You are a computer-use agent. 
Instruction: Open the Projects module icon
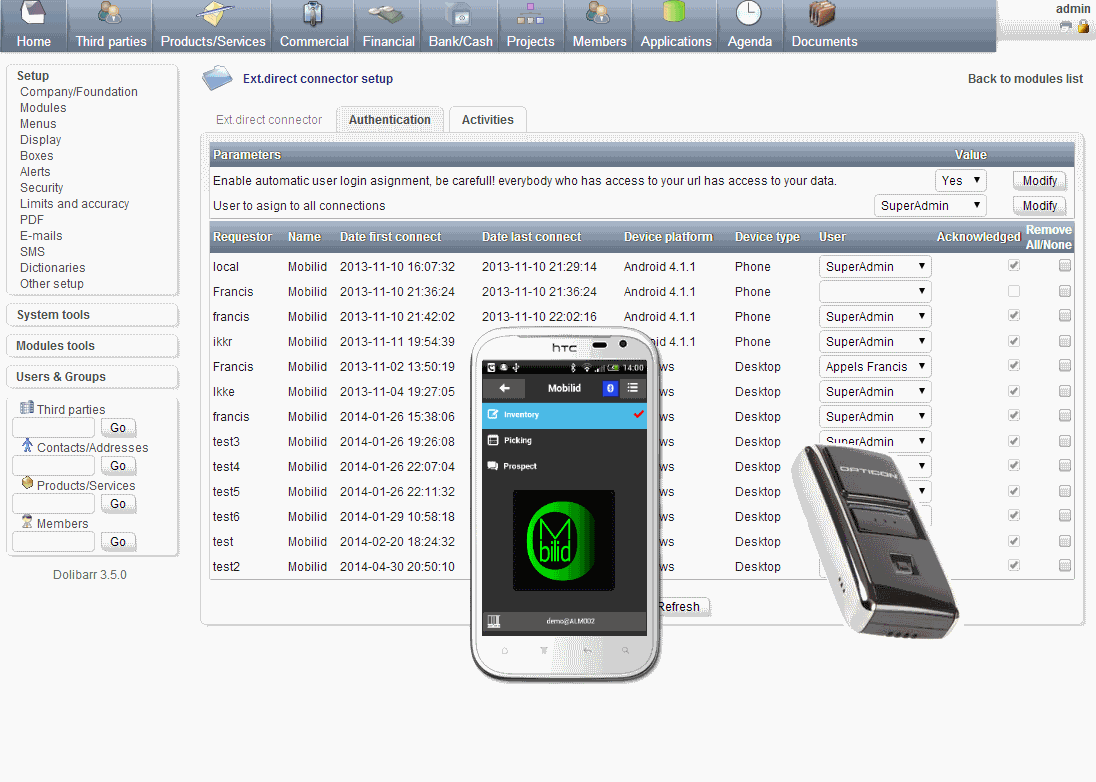[x=530, y=15]
